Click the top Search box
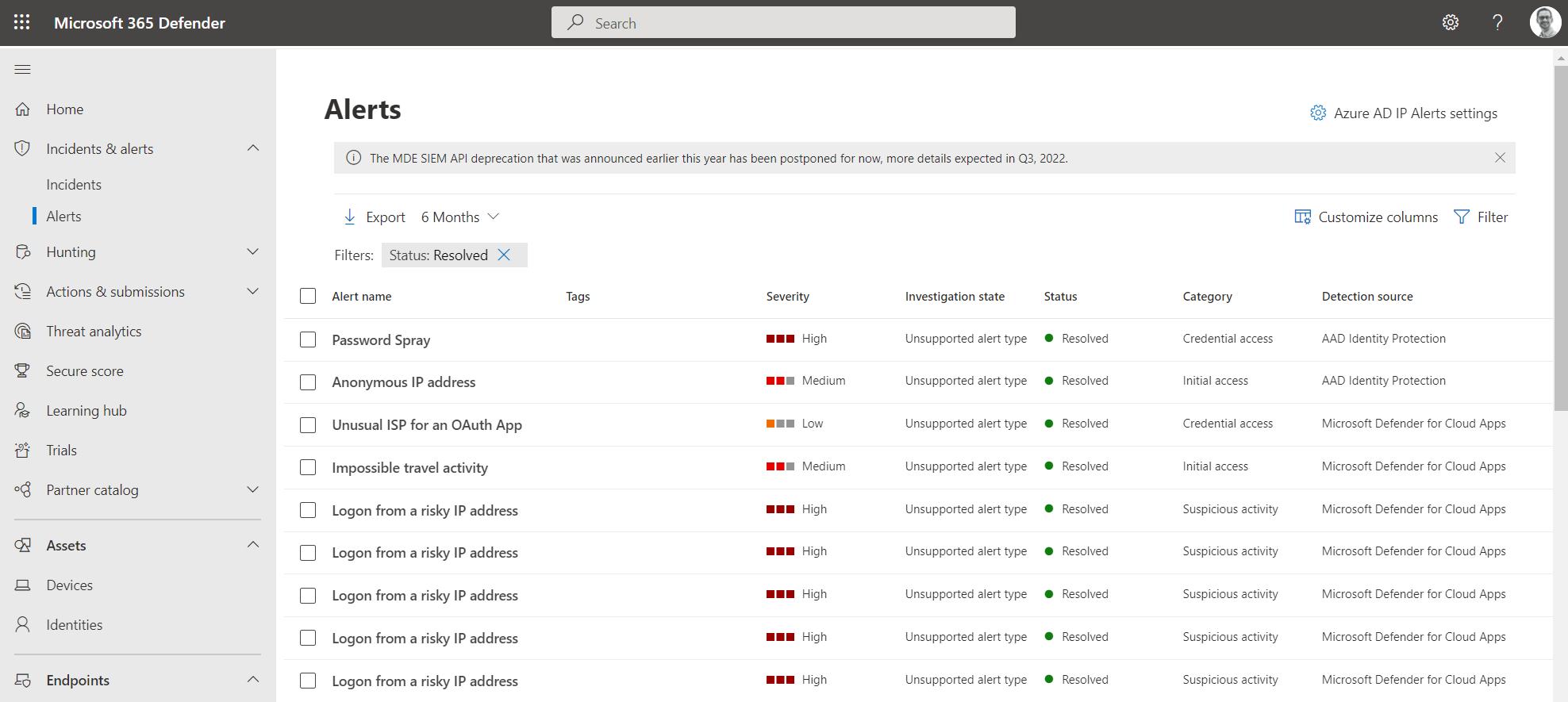This screenshot has width=1568, height=702. coord(783,22)
